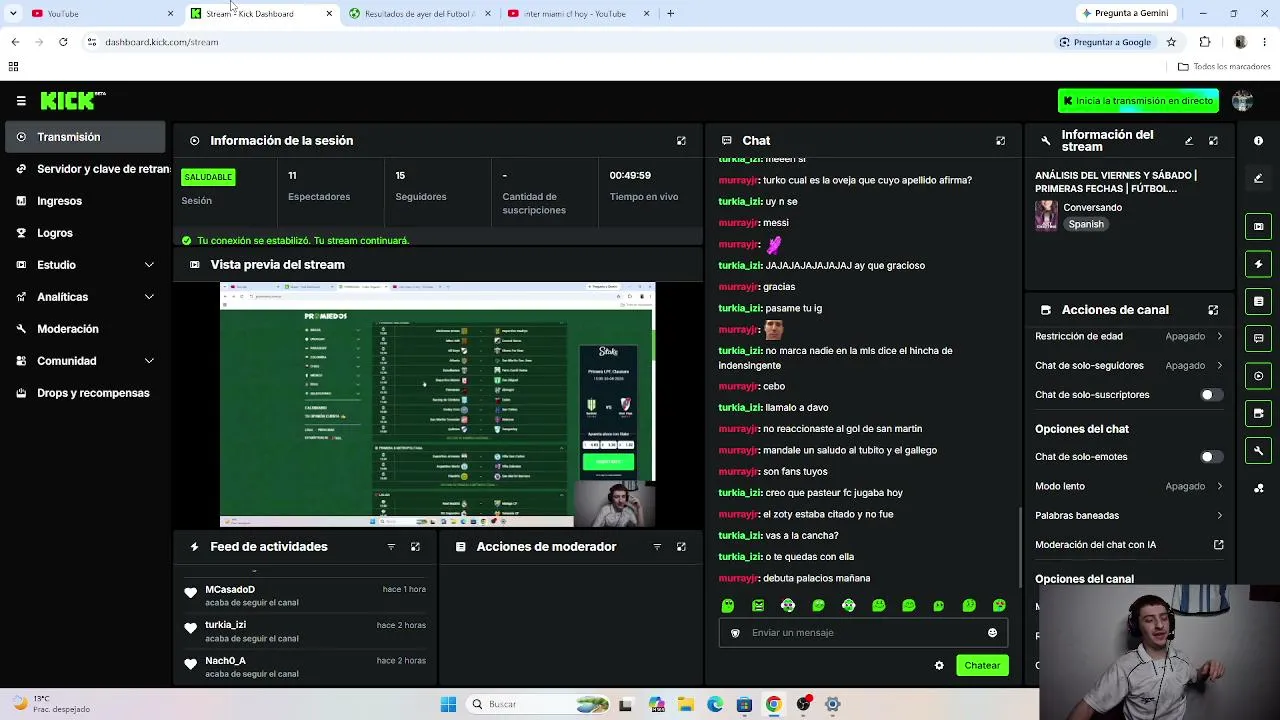1280x720 pixels.
Task: Bookmark this page with the star icon
Action: (1171, 42)
